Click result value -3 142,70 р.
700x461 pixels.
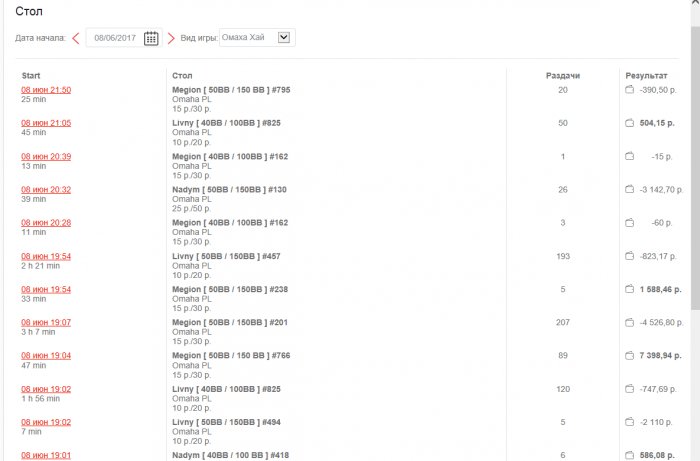tap(661, 189)
